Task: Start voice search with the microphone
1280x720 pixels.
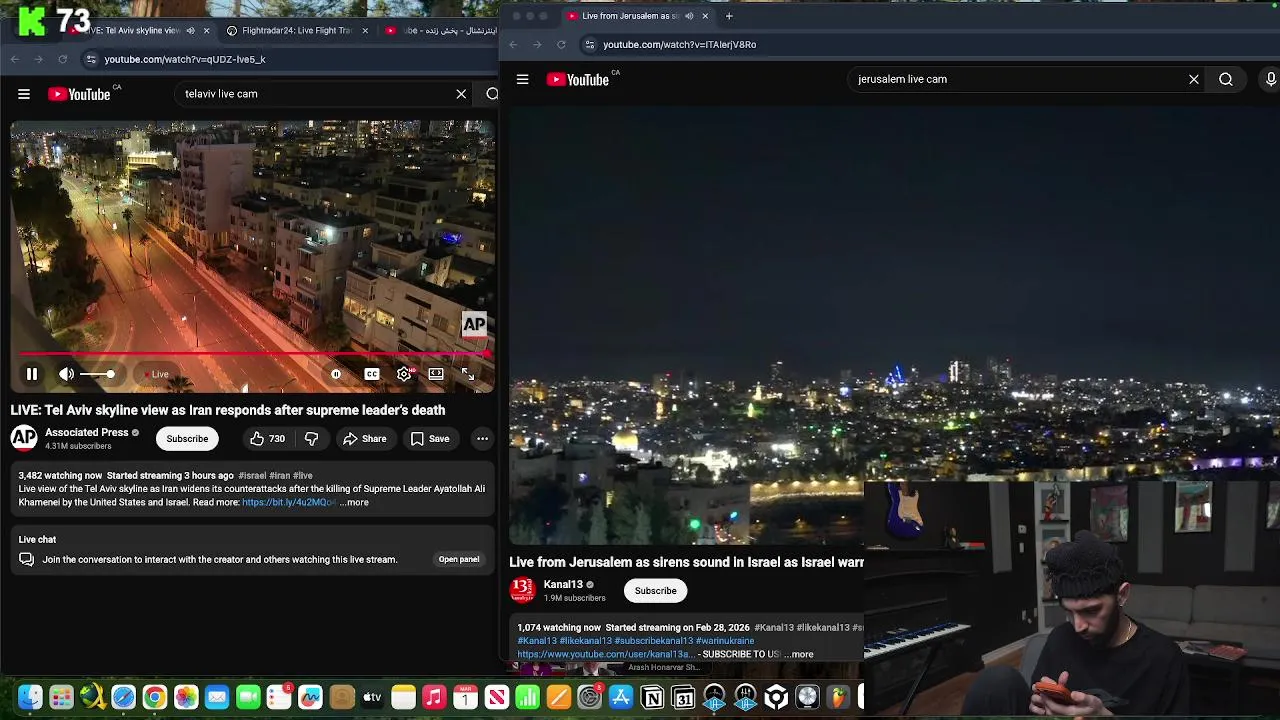Action: (x=1270, y=79)
